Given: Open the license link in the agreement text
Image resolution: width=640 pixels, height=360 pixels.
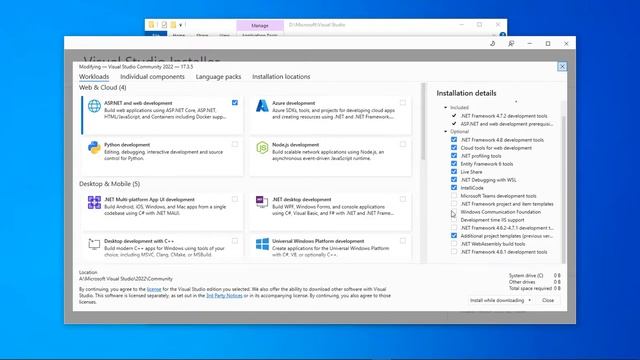Looking at the screenshot, I should (154, 289).
